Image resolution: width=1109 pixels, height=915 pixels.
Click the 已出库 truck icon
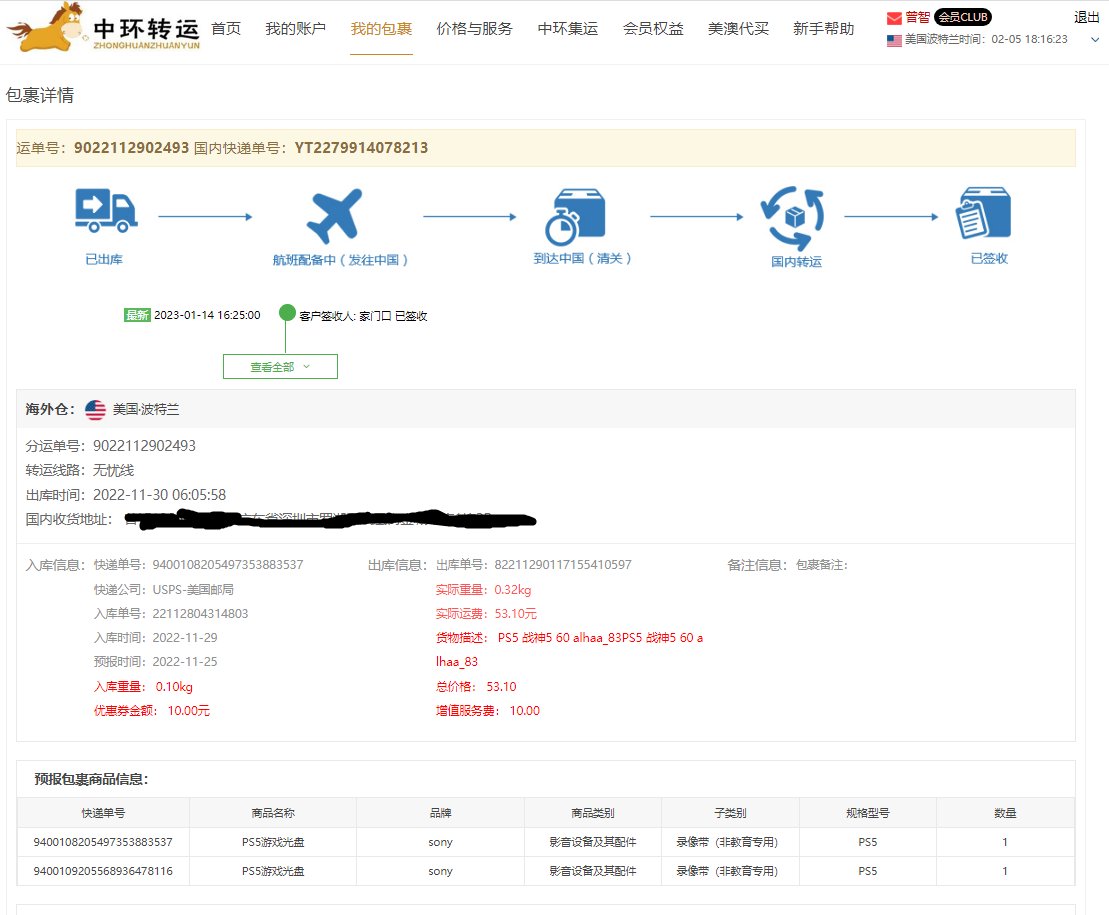tap(106, 210)
